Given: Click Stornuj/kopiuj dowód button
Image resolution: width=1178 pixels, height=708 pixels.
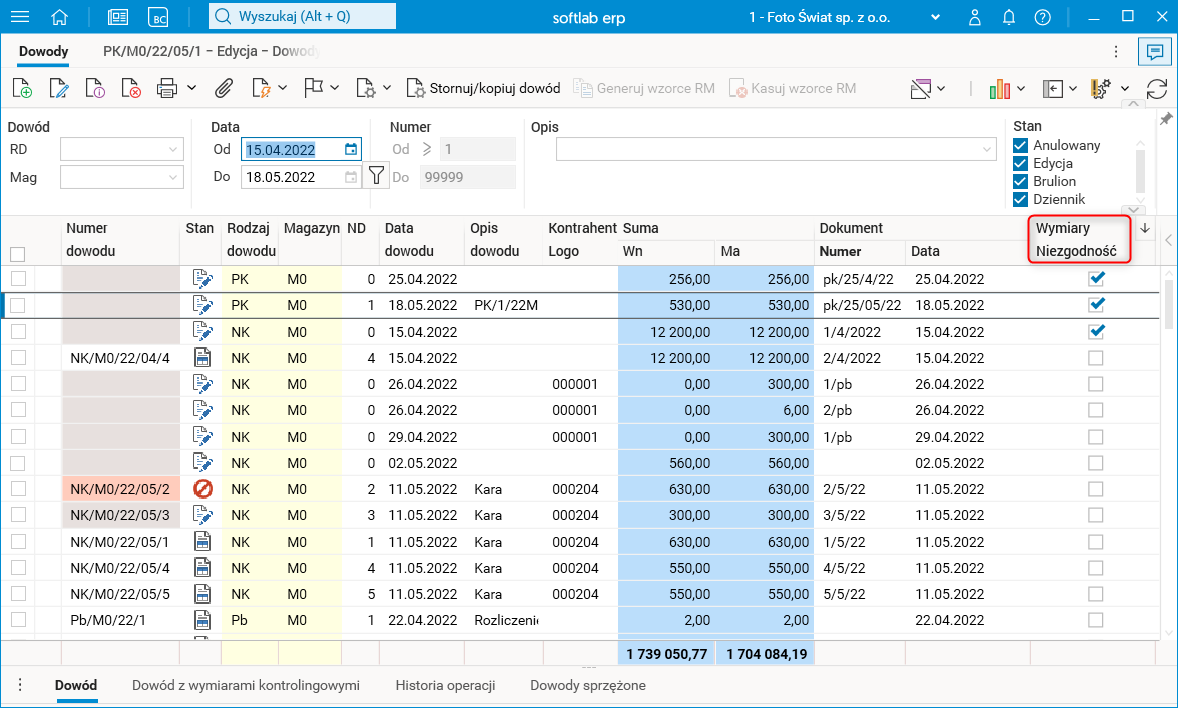Looking at the screenshot, I should (483, 89).
